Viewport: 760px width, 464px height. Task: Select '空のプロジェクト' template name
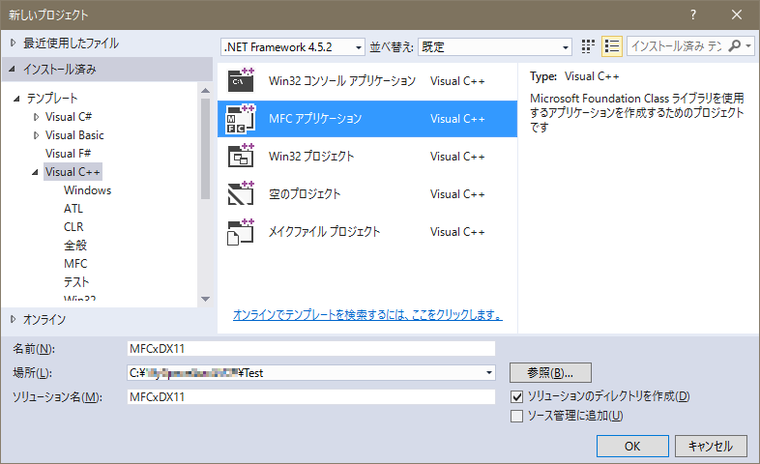click(x=305, y=193)
